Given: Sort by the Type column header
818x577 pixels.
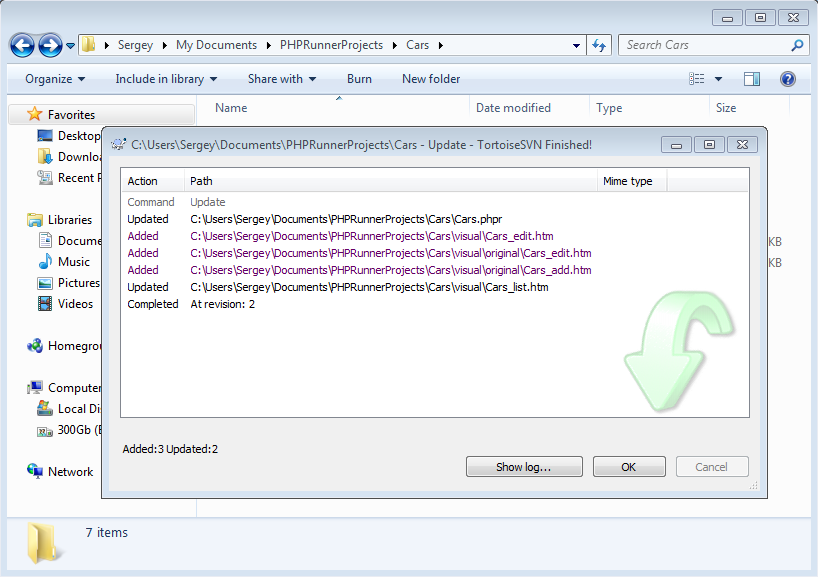Looking at the screenshot, I should click(609, 108).
